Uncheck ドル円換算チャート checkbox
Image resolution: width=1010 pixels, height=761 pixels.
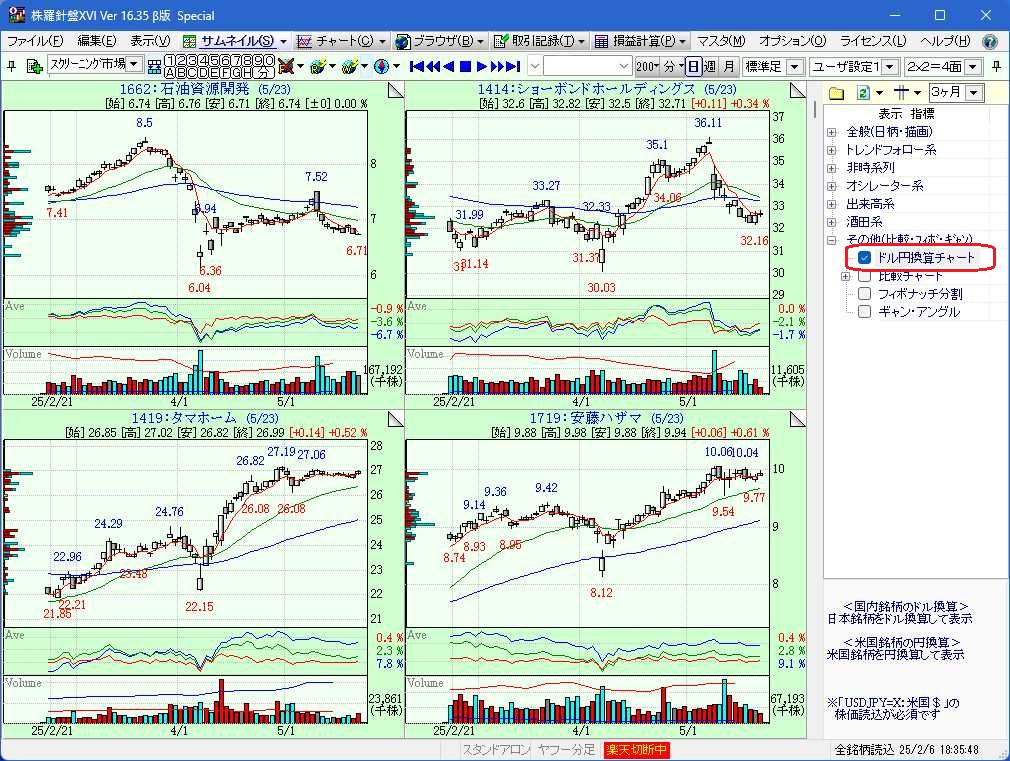click(x=864, y=258)
